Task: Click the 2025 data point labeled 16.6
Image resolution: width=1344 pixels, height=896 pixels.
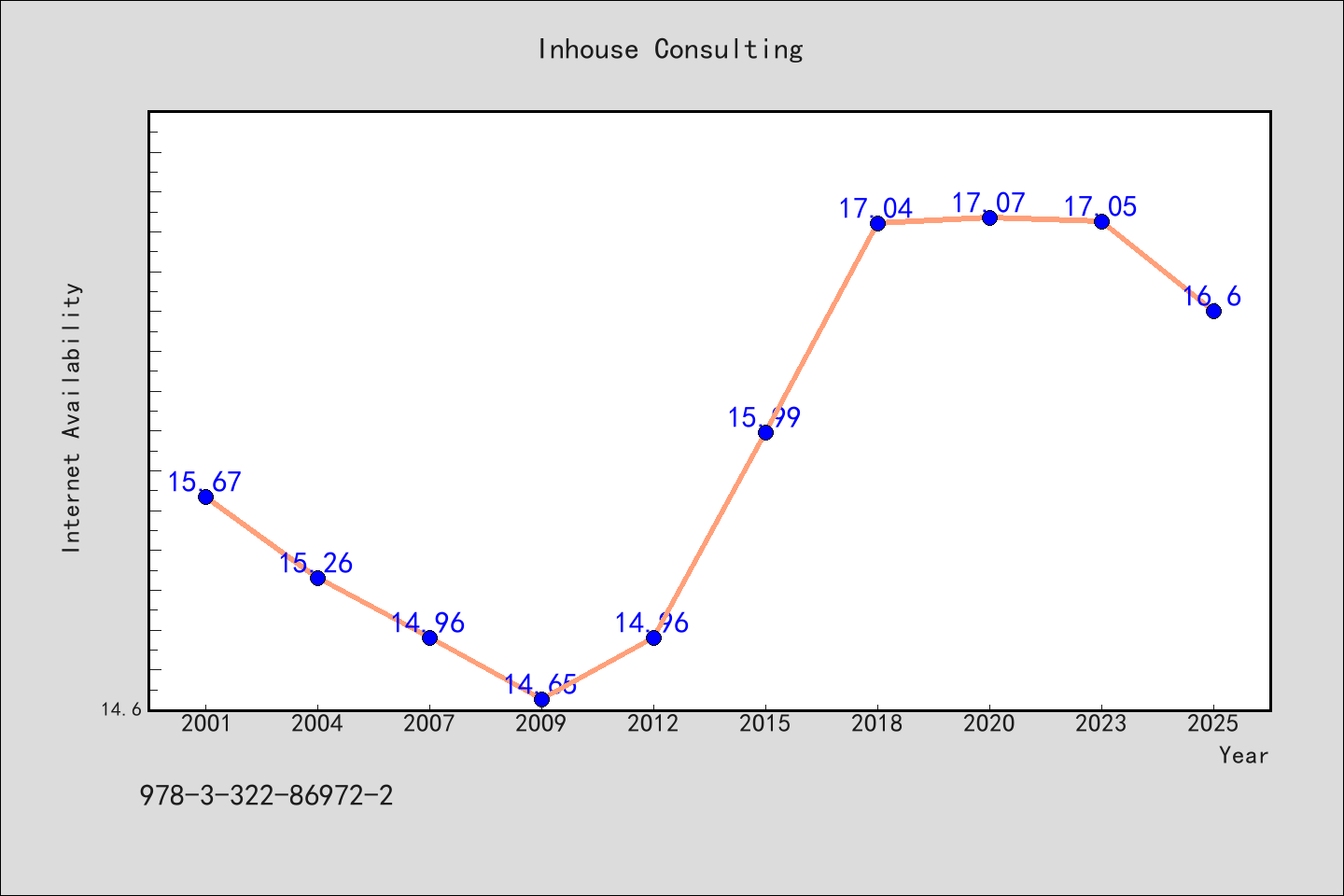Action: (x=1213, y=311)
